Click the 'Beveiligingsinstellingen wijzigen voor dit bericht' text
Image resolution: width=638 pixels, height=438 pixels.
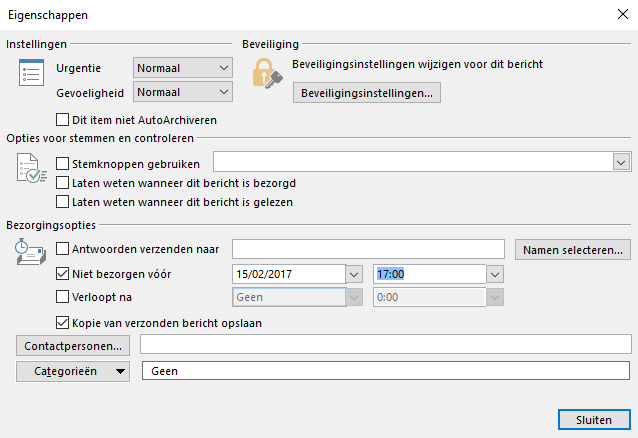tap(417, 64)
